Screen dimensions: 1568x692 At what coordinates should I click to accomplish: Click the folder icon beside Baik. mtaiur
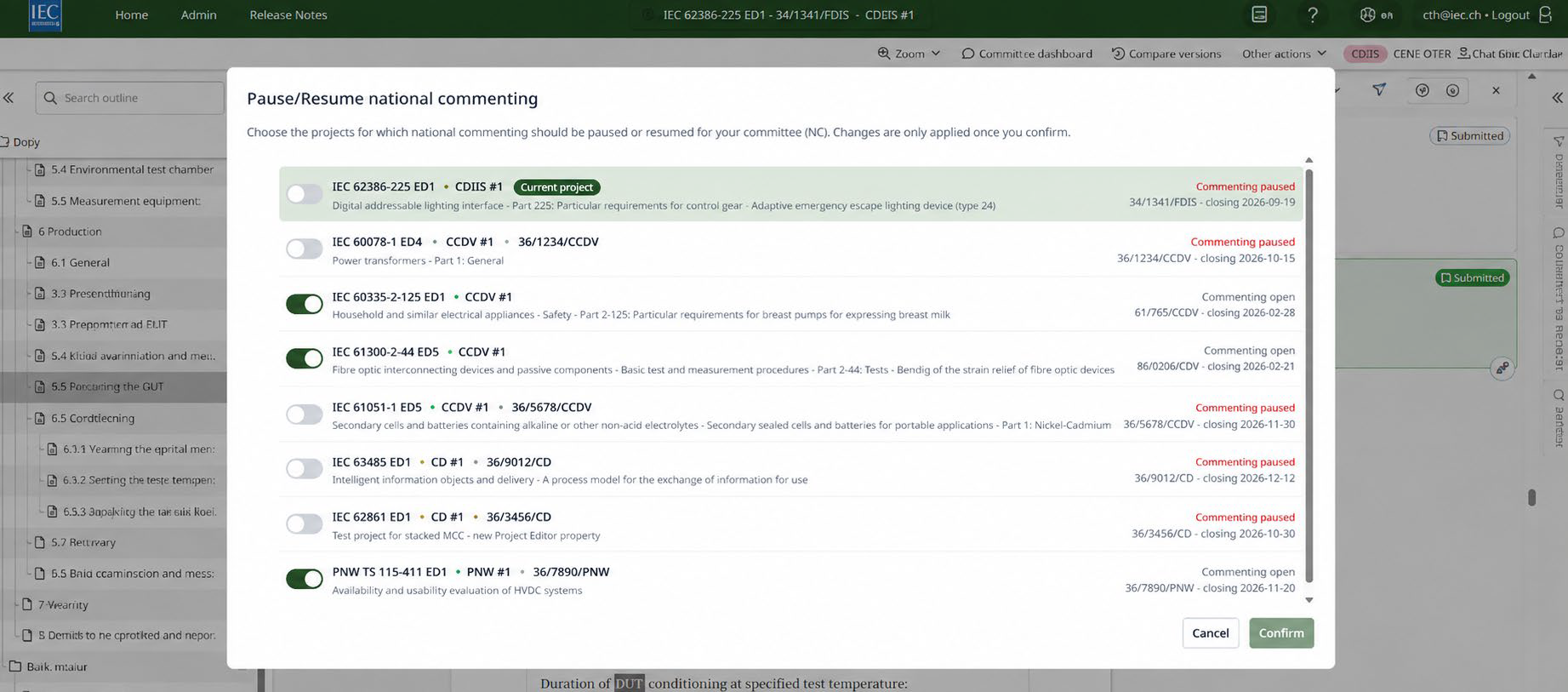coord(14,666)
